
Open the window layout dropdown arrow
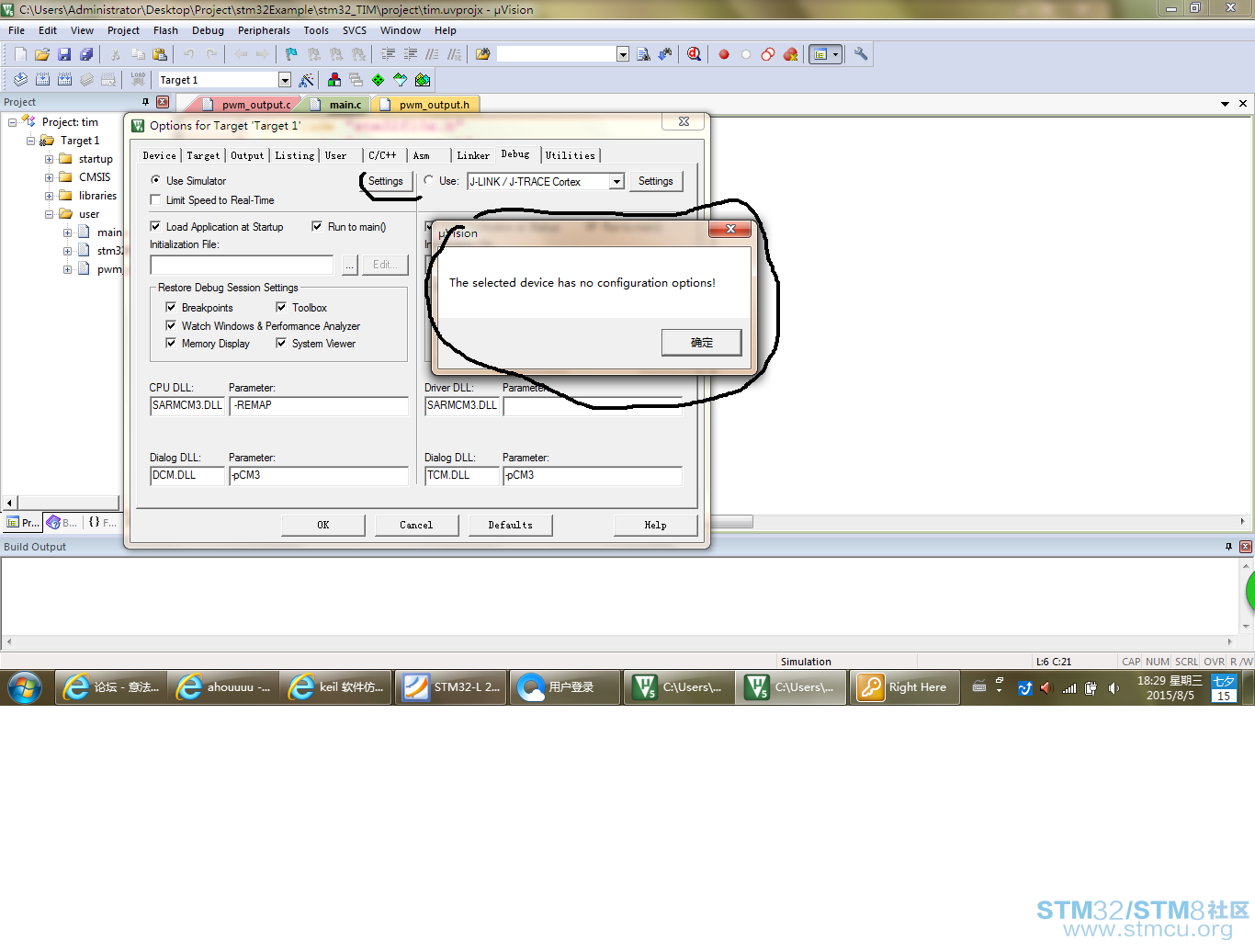(x=835, y=54)
